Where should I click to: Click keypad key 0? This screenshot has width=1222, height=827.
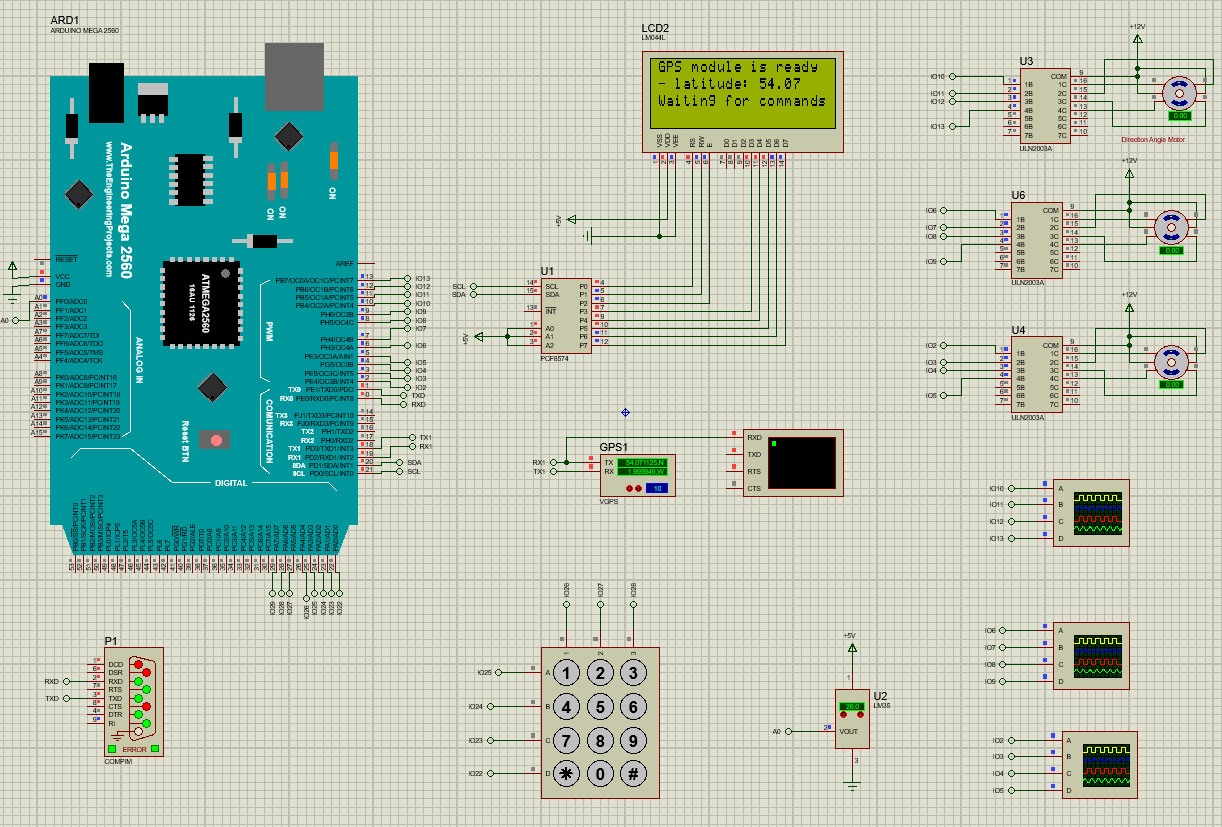pyautogui.click(x=600, y=774)
